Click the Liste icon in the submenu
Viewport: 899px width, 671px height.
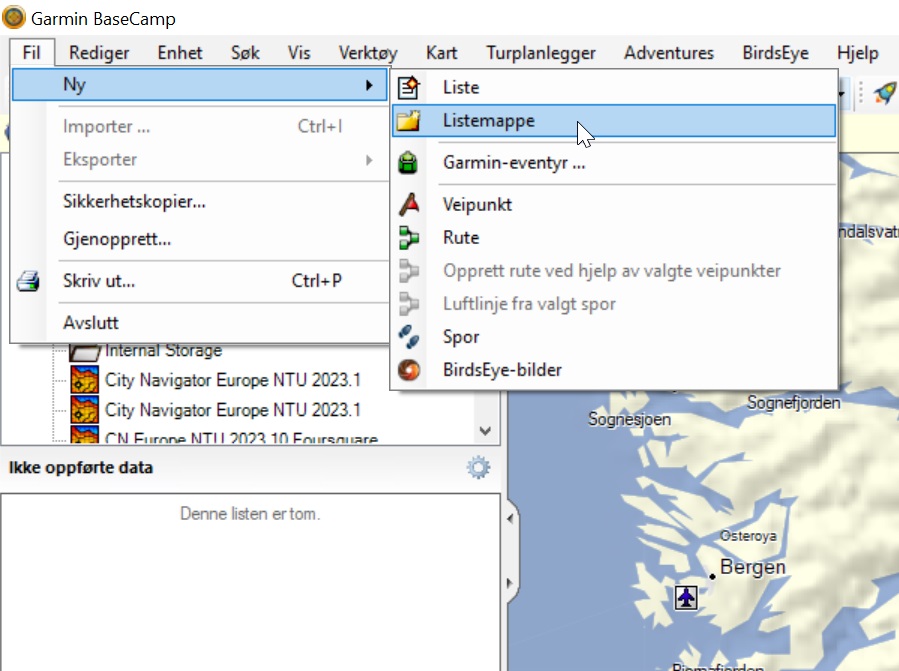(x=408, y=88)
